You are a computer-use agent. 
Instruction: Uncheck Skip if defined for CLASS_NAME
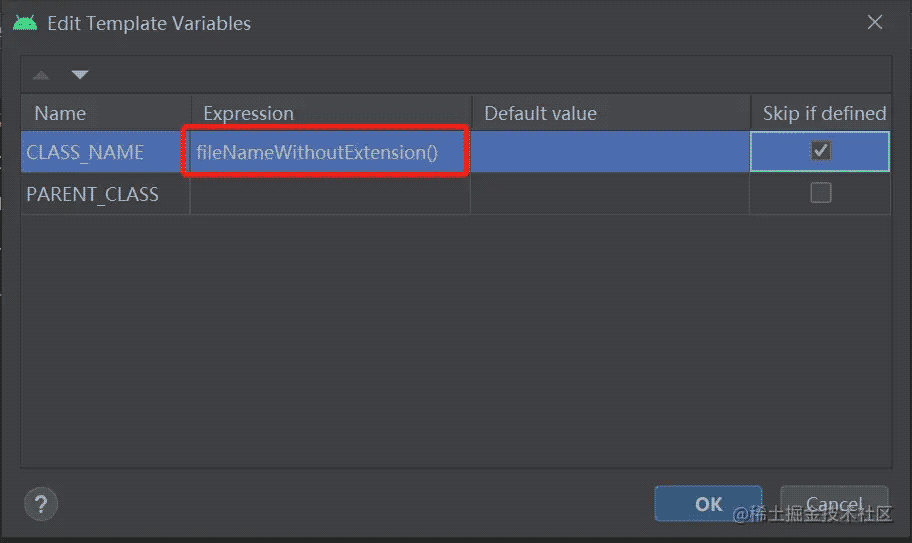[x=820, y=151]
